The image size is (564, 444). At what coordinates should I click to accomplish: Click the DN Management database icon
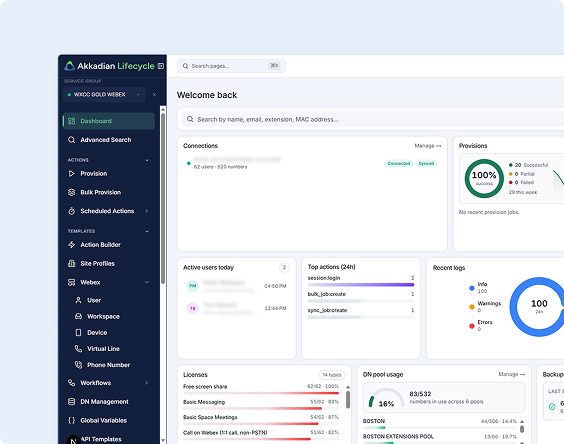tap(72, 402)
